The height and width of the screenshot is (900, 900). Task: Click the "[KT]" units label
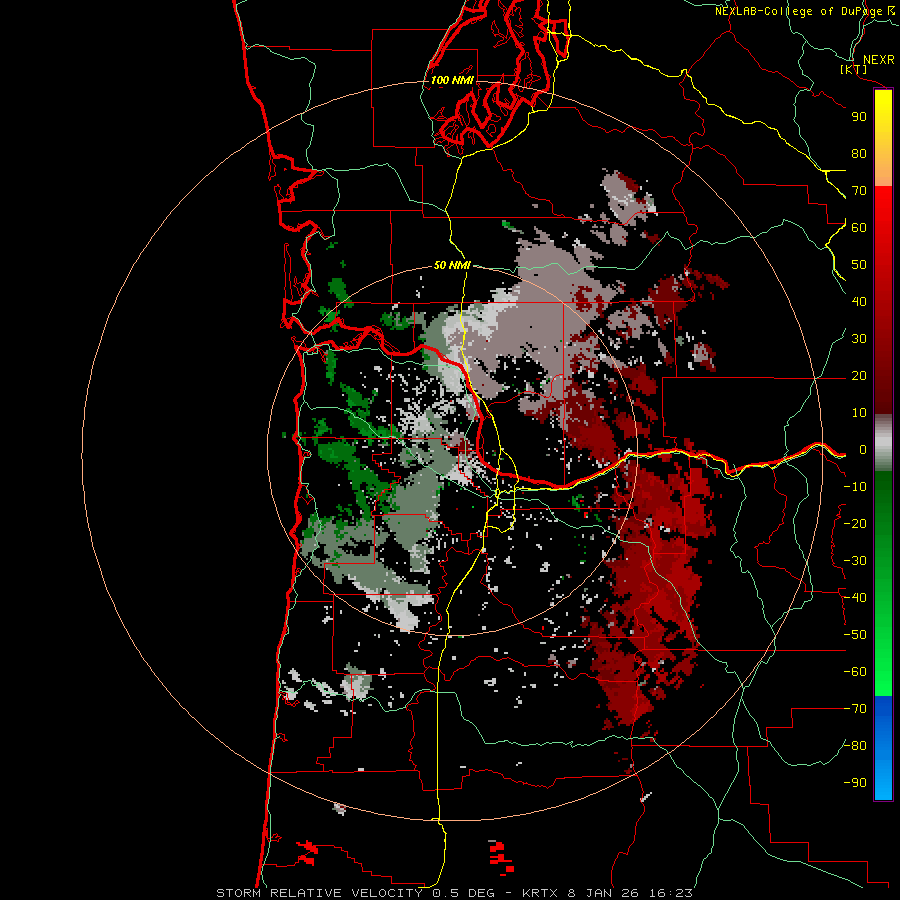[x=854, y=70]
